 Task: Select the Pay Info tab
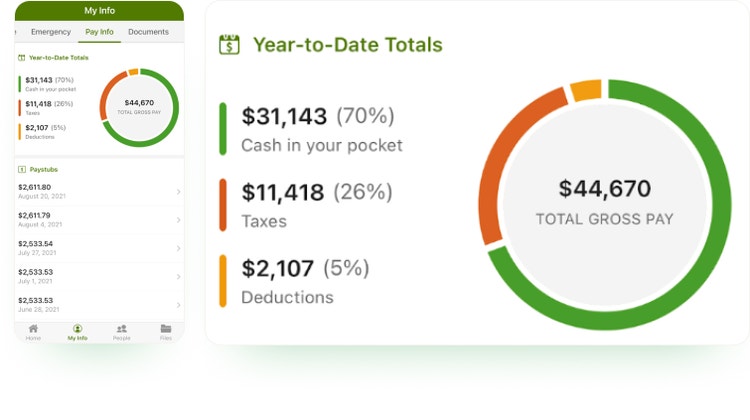click(x=99, y=32)
